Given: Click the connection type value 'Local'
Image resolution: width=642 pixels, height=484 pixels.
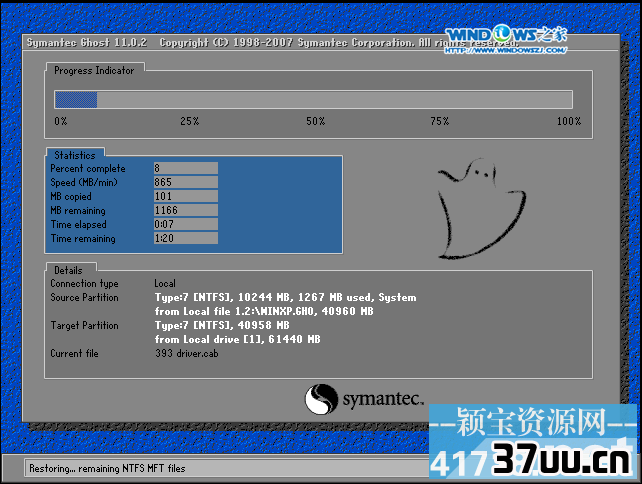Looking at the screenshot, I should [165, 283].
